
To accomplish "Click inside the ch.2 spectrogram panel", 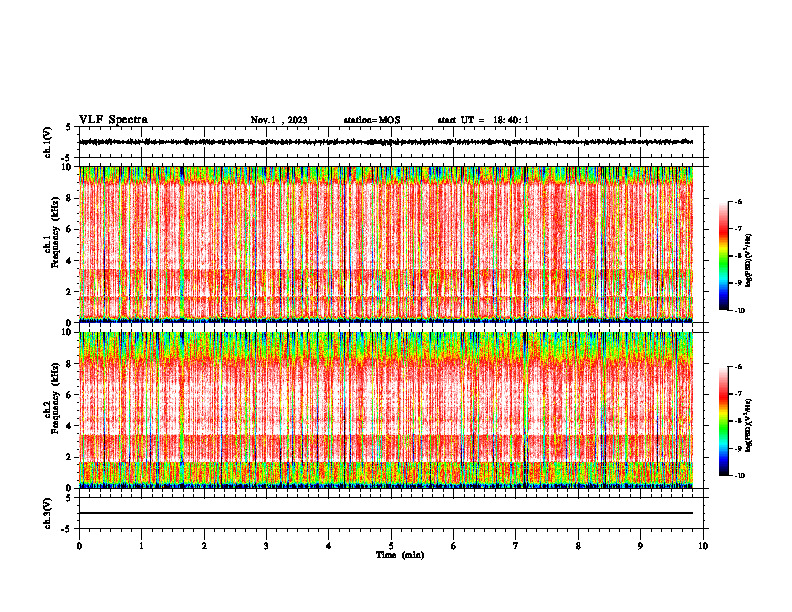I will point(386,410).
